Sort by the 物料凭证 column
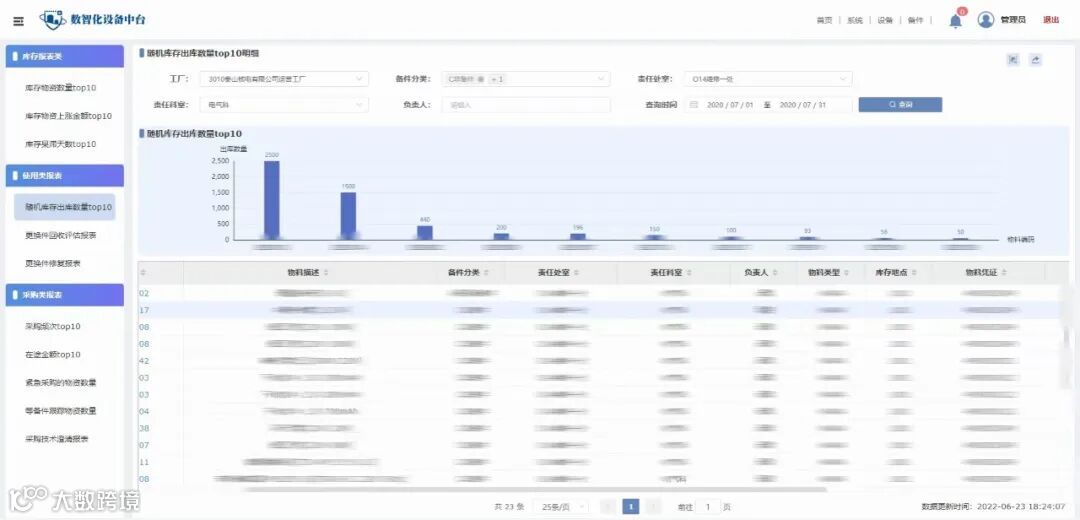Viewport: 1080px width, 520px height. [x=1004, y=273]
